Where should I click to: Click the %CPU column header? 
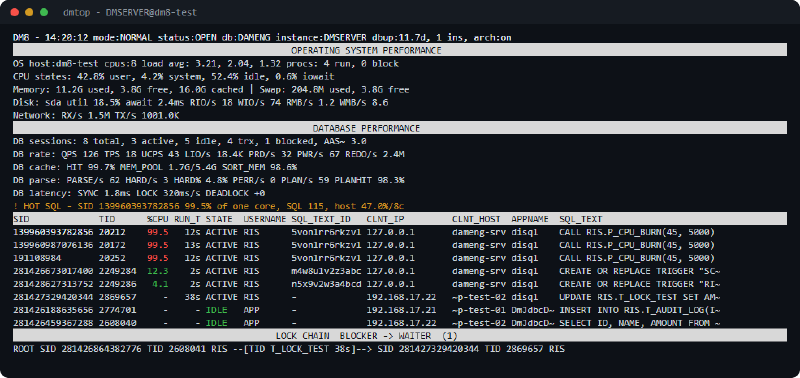pos(157,219)
